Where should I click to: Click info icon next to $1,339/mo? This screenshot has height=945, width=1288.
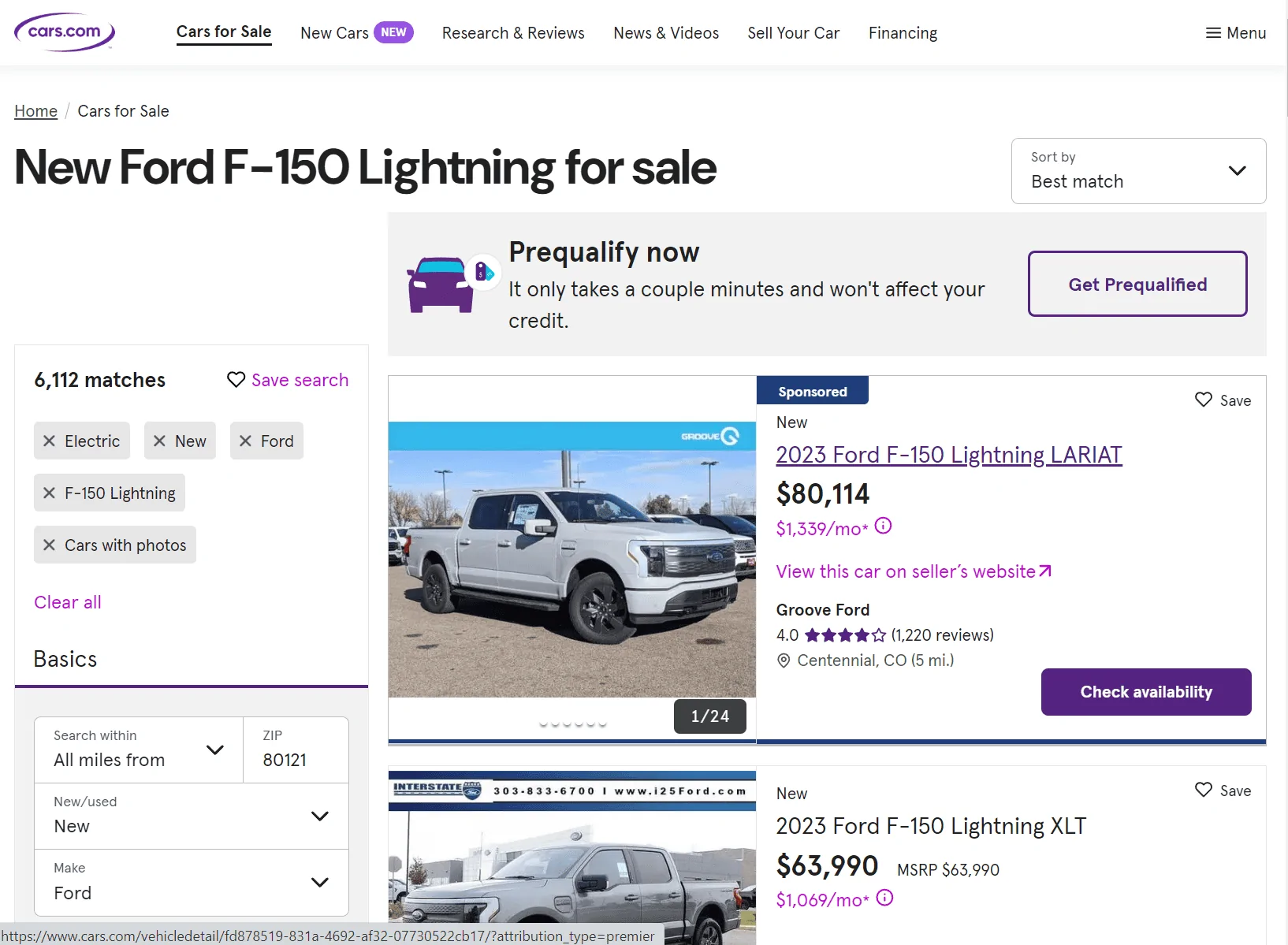coord(884,526)
